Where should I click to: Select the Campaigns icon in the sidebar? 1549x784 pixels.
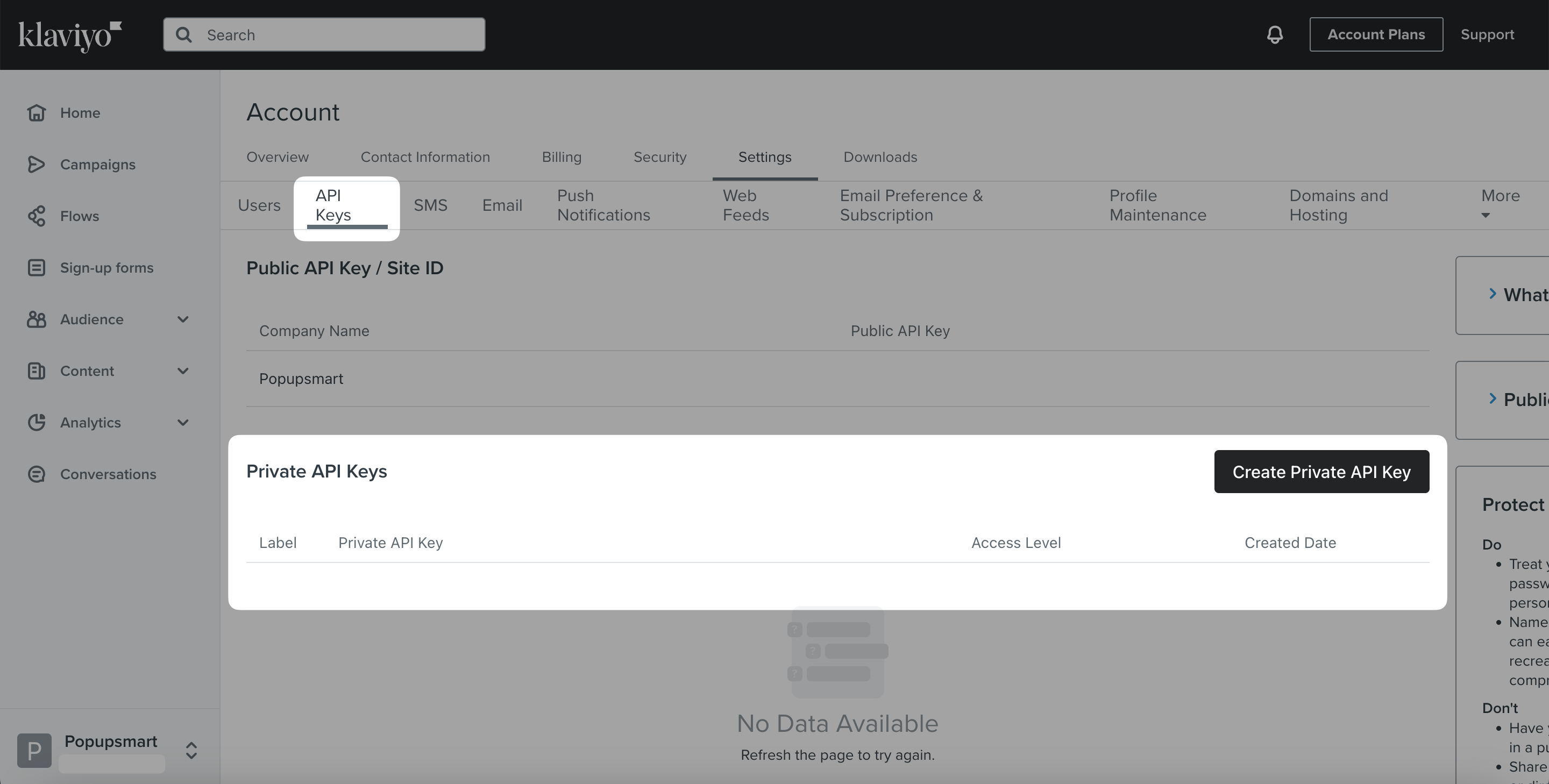pyautogui.click(x=36, y=164)
